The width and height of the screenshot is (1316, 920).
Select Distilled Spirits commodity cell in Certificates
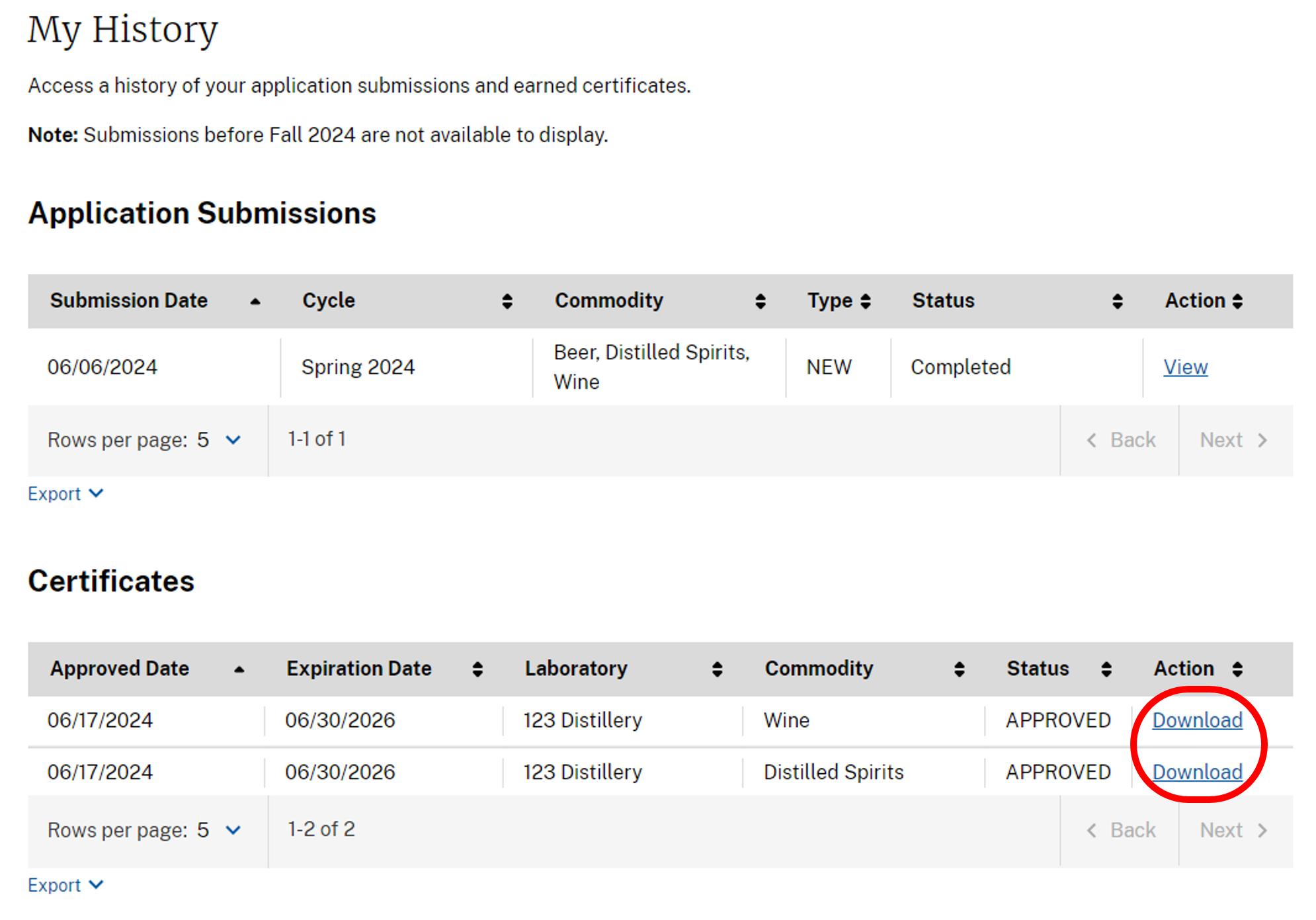coord(833,772)
